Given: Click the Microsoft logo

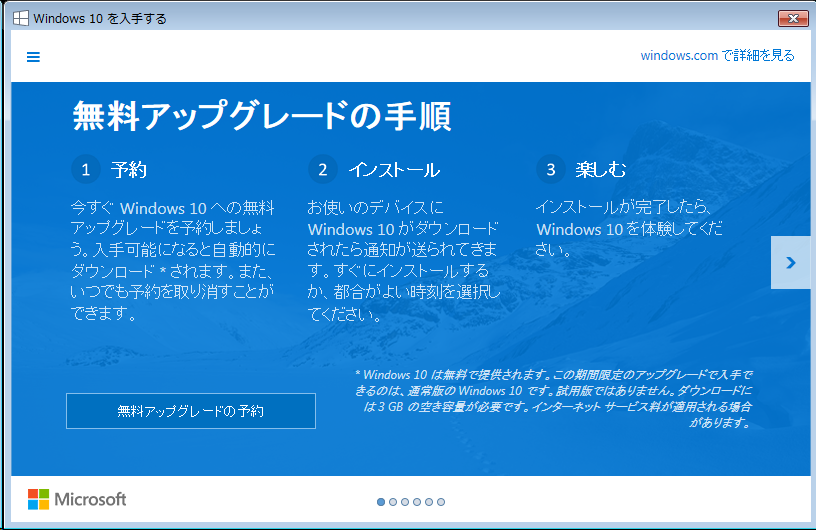Looking at the screenshot, I should point(77,499).
